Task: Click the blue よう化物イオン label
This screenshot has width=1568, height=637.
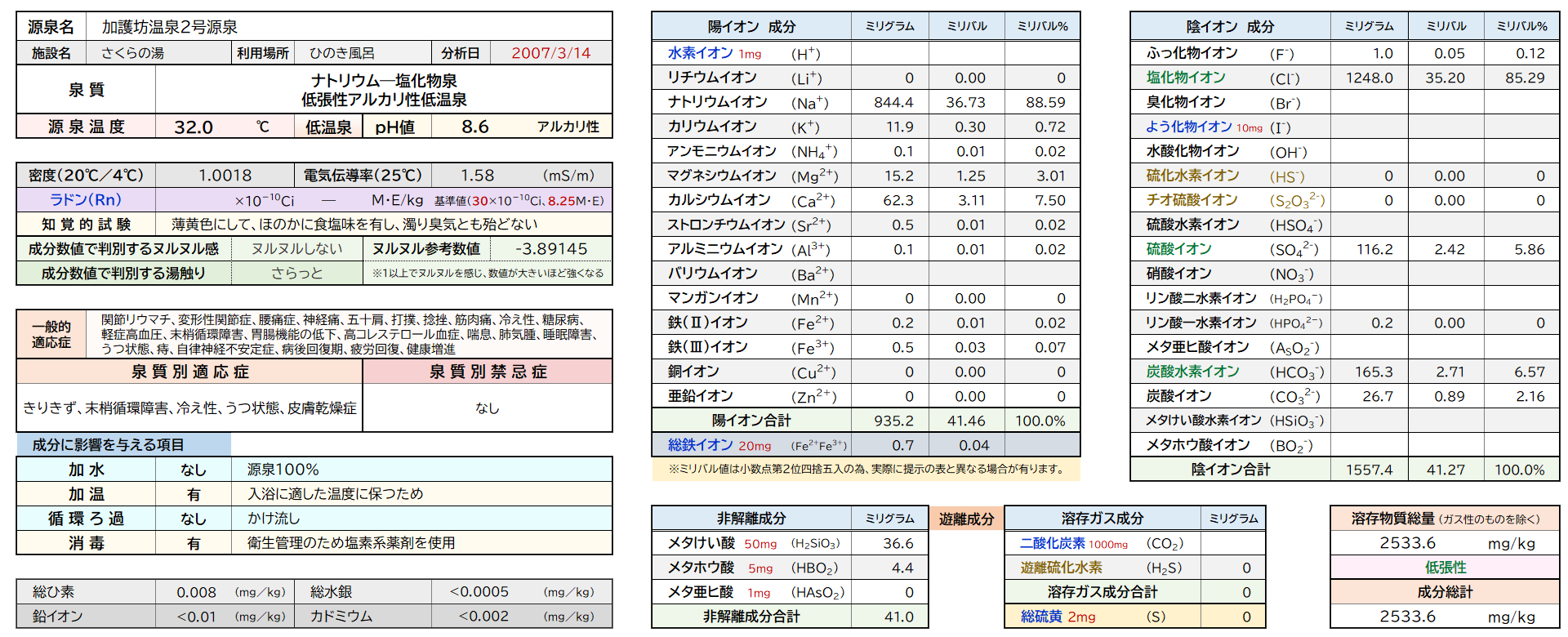Action: (1188, 127)
